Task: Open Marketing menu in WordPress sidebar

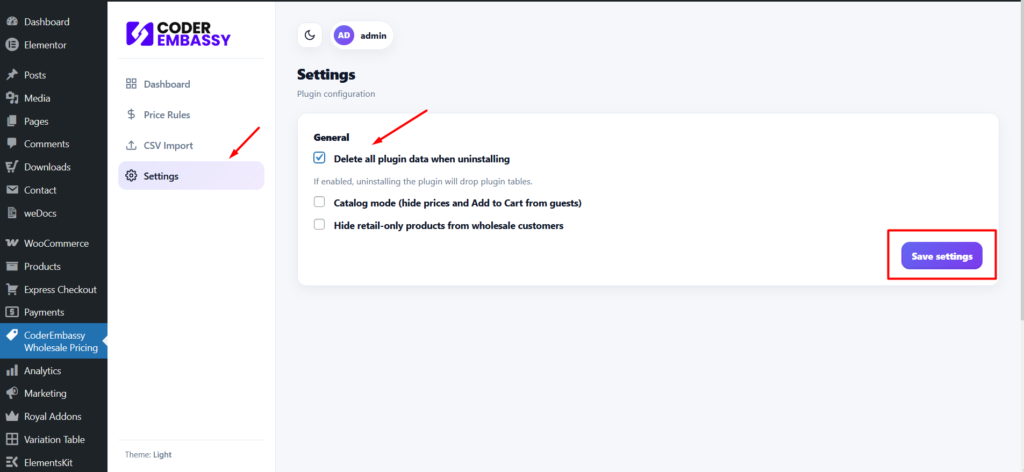Action: click(x=45, y=393)
